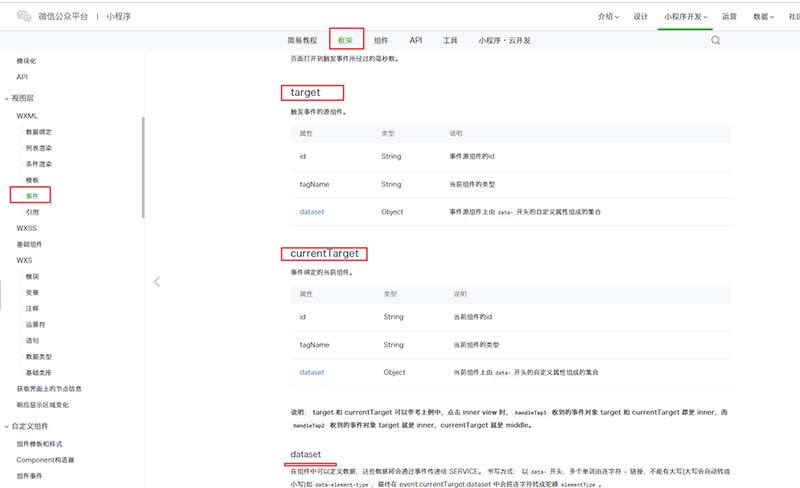Collapse the 自定义组件 tree section
800x488 pixels.
coord(6,426)
